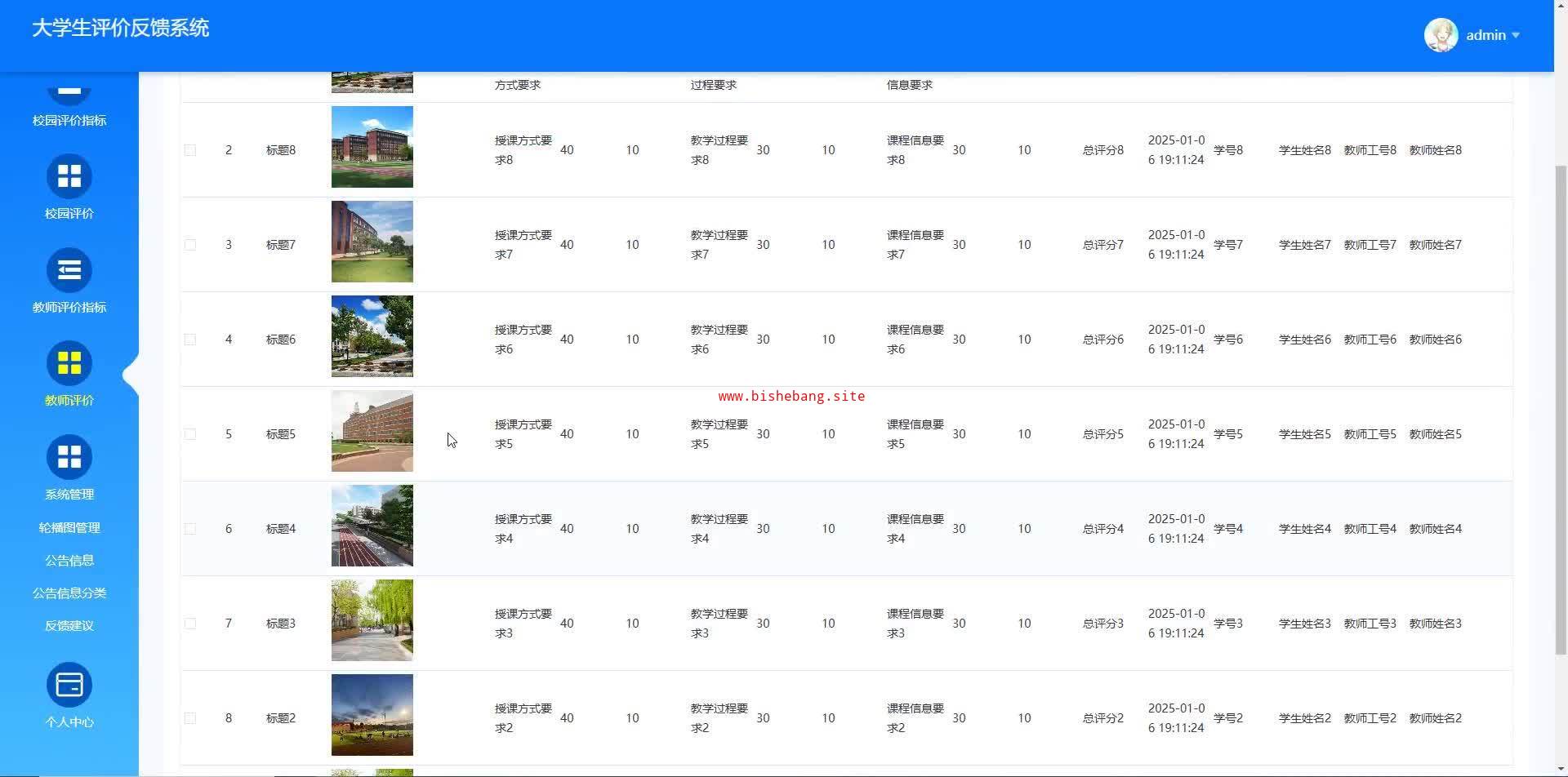This screenshot has width=1568, height=777.
Task: Click the 教学过程要求7 cell
Action: (x=719, y=245)
